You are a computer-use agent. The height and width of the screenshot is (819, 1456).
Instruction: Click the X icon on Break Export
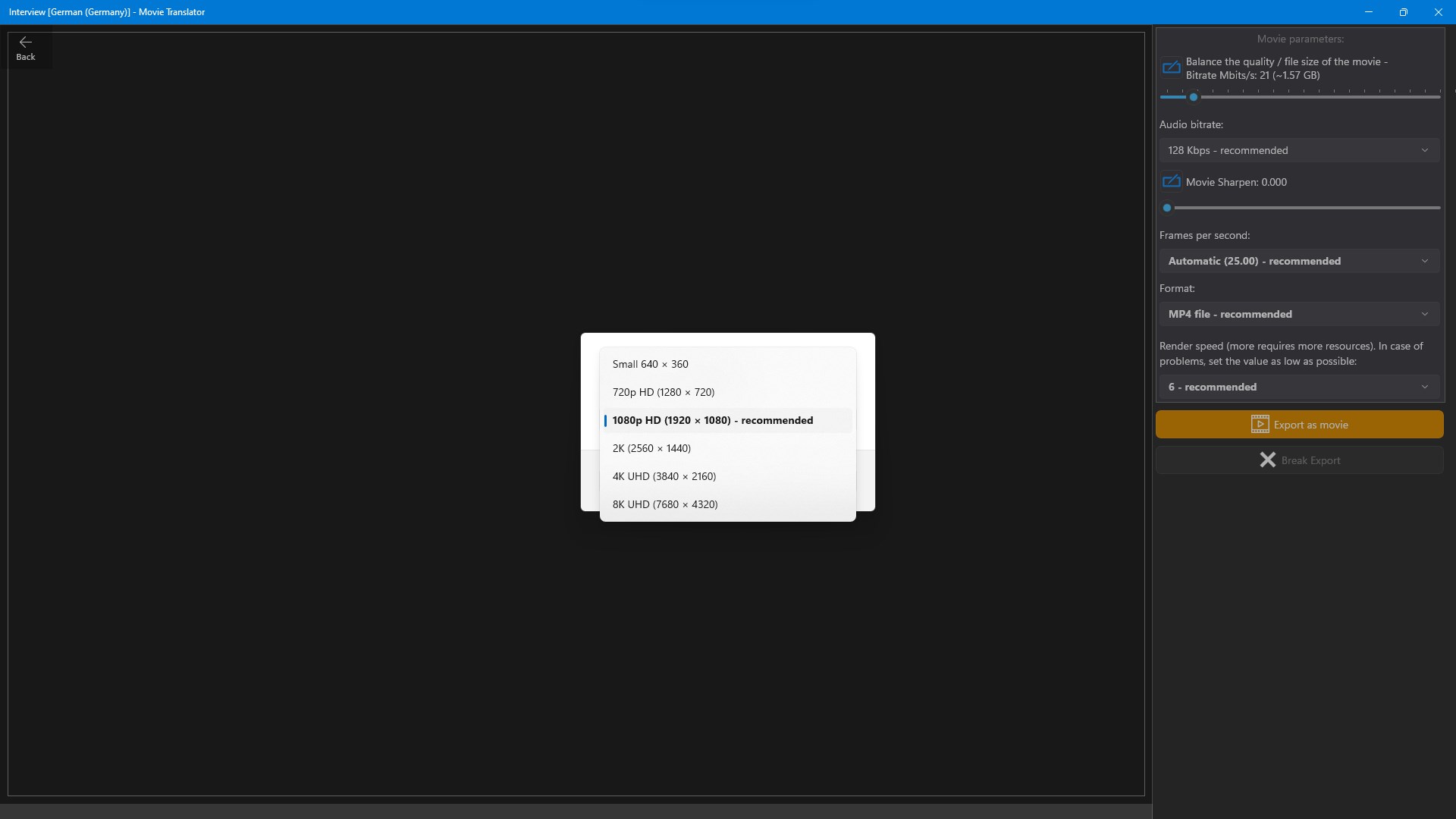[1267, 460]
